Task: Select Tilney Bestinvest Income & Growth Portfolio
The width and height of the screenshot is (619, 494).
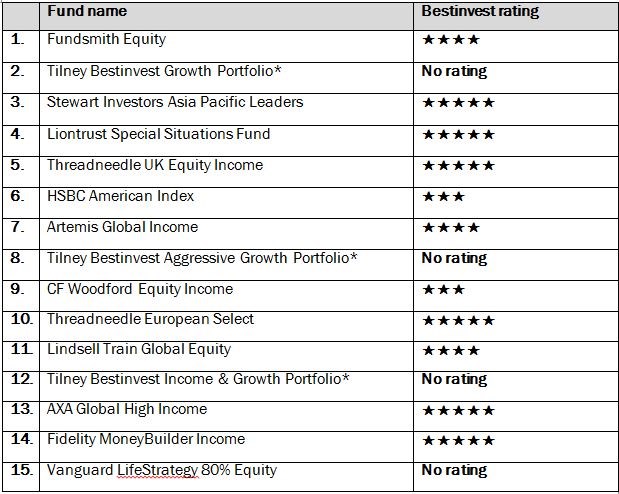Action: 198,379
